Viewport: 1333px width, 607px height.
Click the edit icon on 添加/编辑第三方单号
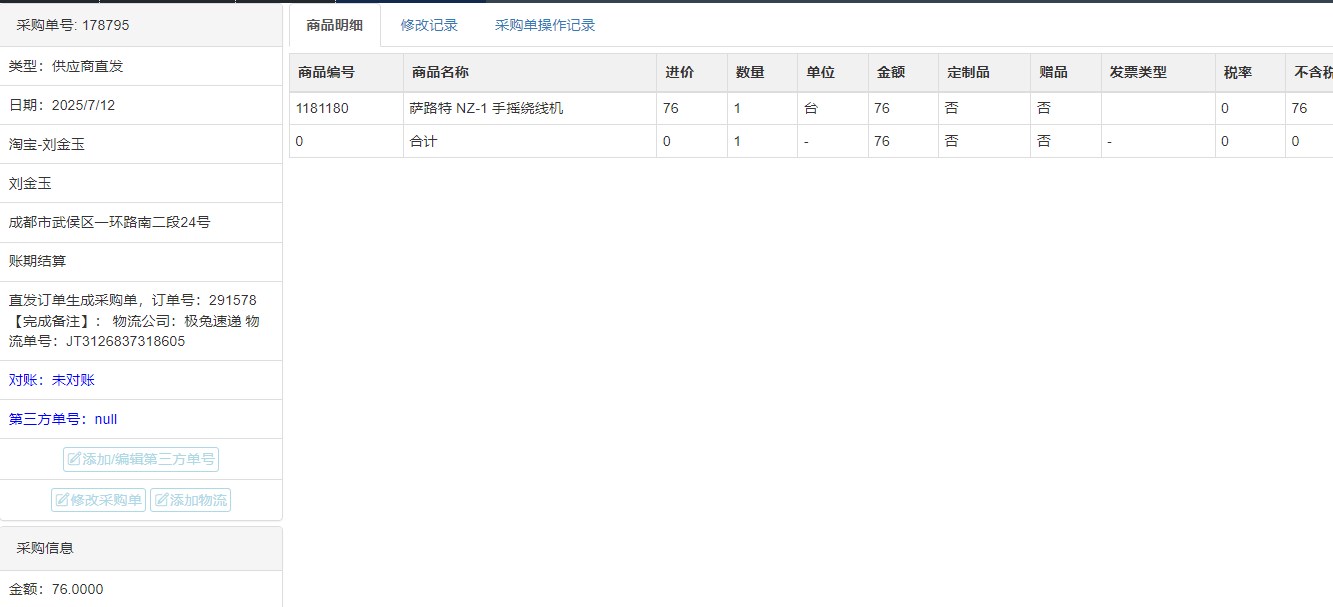74,459
